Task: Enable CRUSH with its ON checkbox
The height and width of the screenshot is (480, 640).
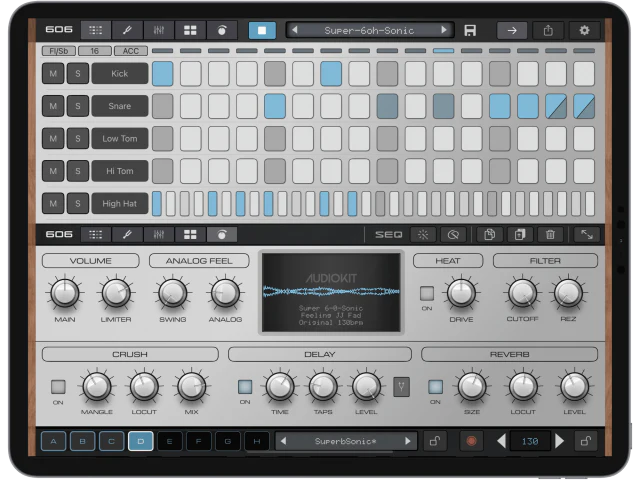Action: tap(58, 387)
